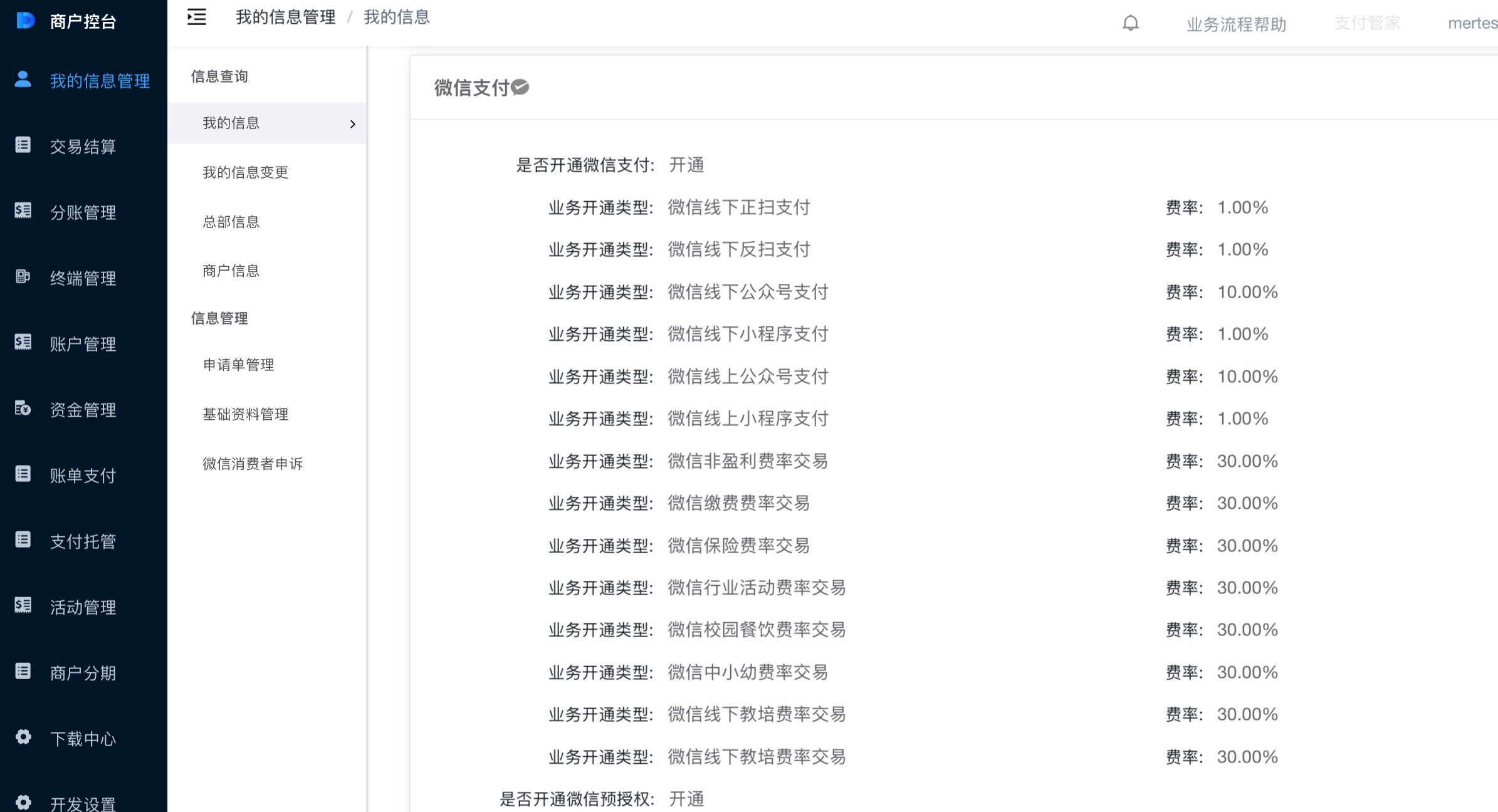1498x812 pixels.
Task: Open 我的信息管理 in main sidebar
Action: coord(100,81)
